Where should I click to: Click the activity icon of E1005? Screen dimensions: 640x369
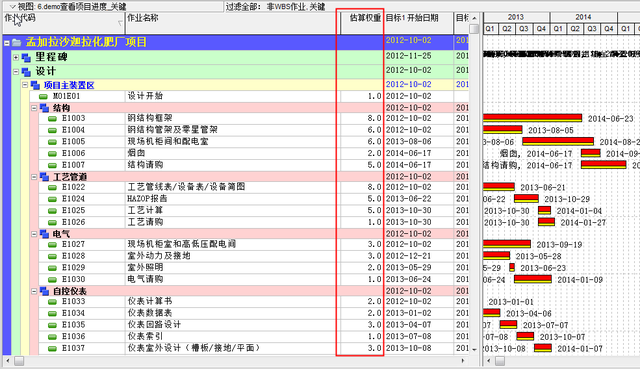point(52,142)
